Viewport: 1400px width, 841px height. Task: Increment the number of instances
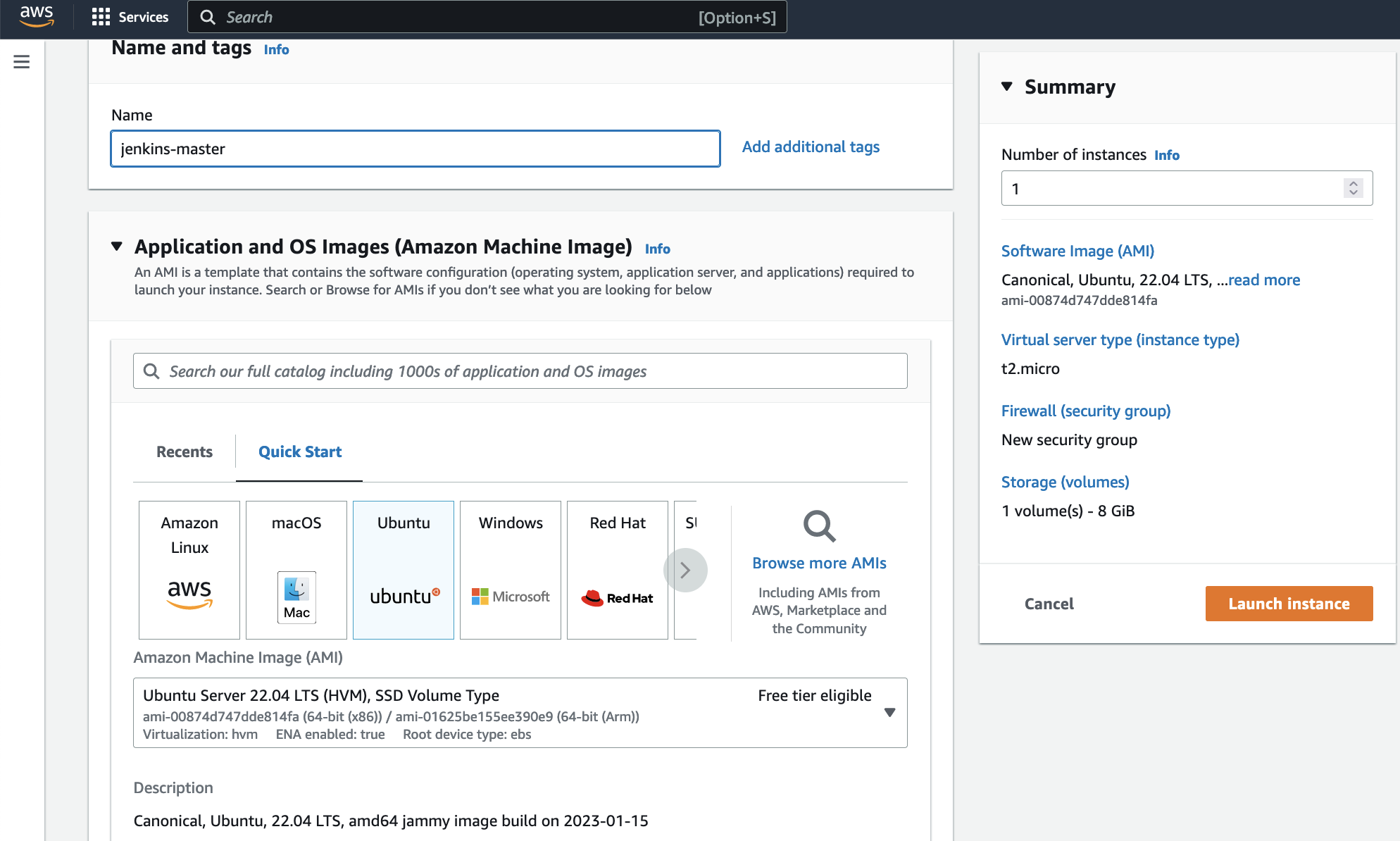pos(1352,184)
